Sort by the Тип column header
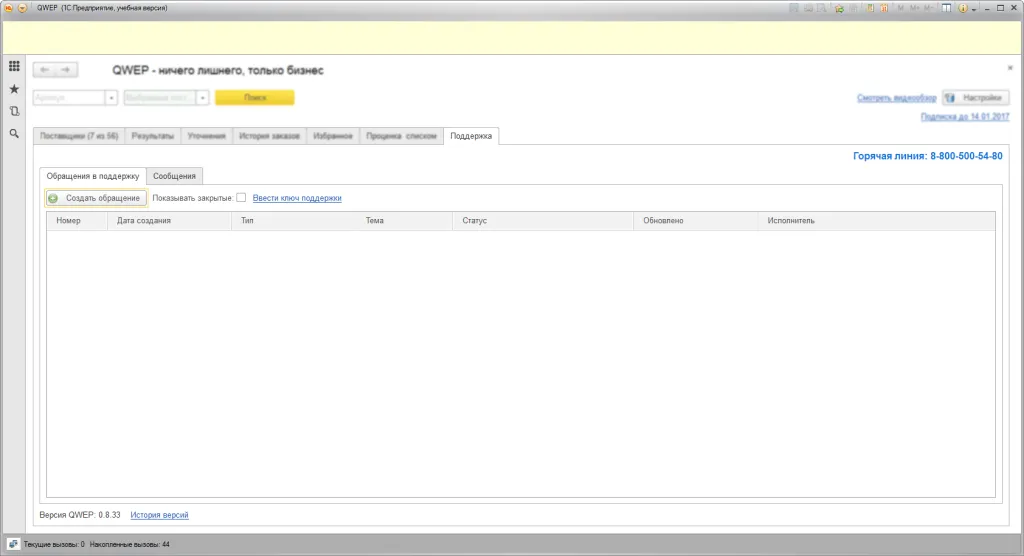The width and height of the screenshot is (1024, 556). 294,221
